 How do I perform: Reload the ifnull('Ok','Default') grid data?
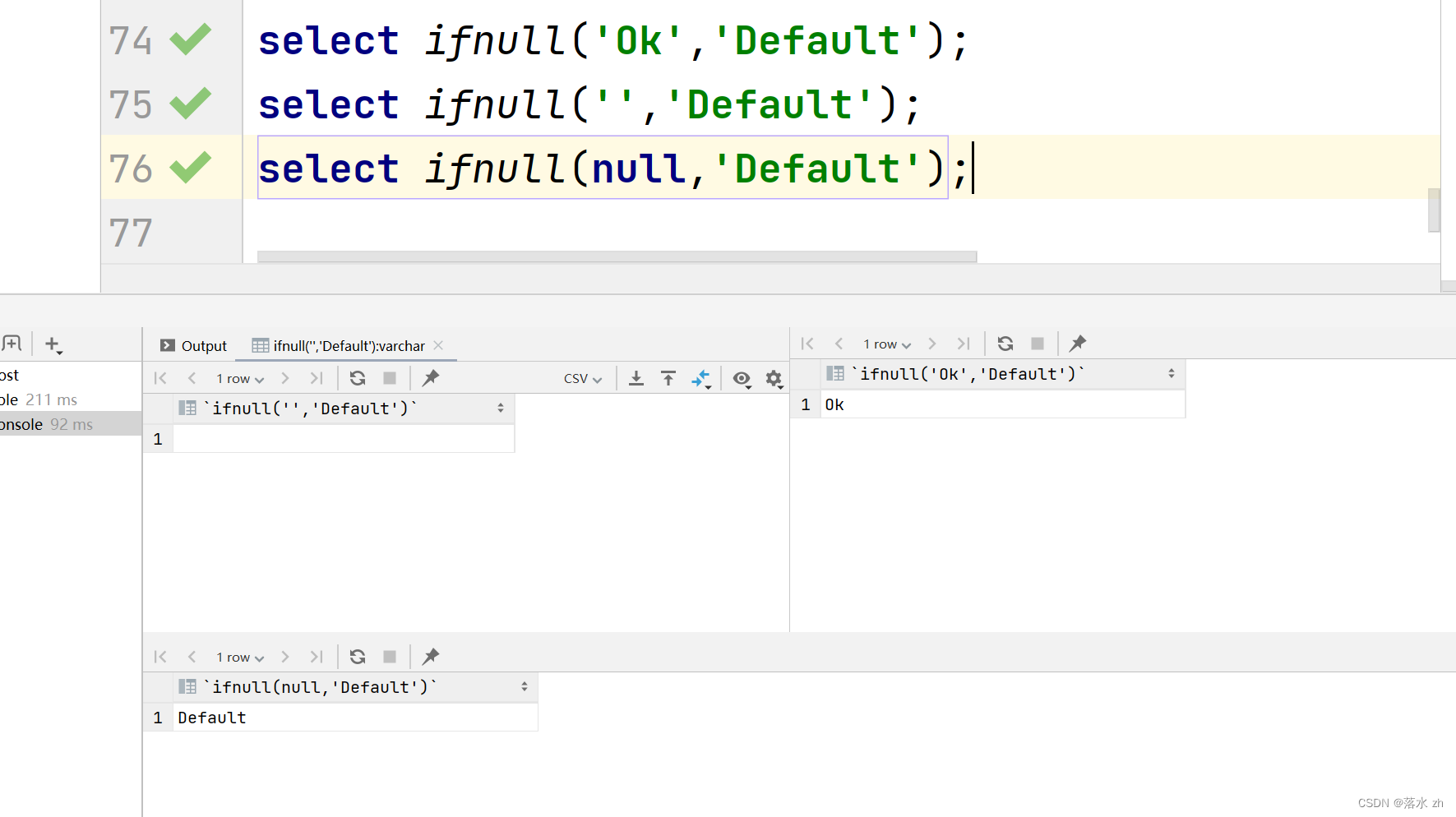point(1005,344)
